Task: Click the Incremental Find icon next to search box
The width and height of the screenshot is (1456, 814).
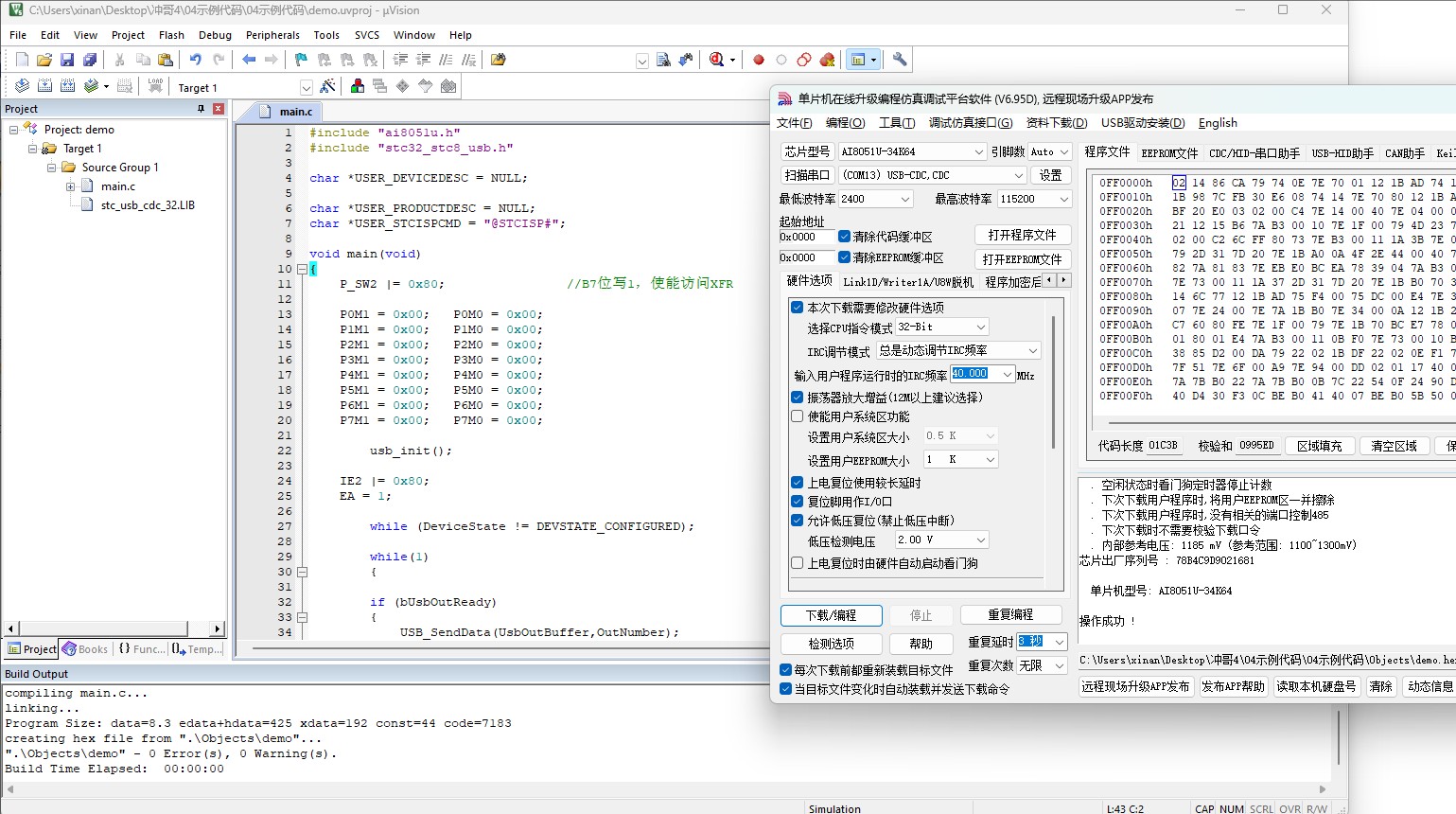Action: [x=686, y=60]
